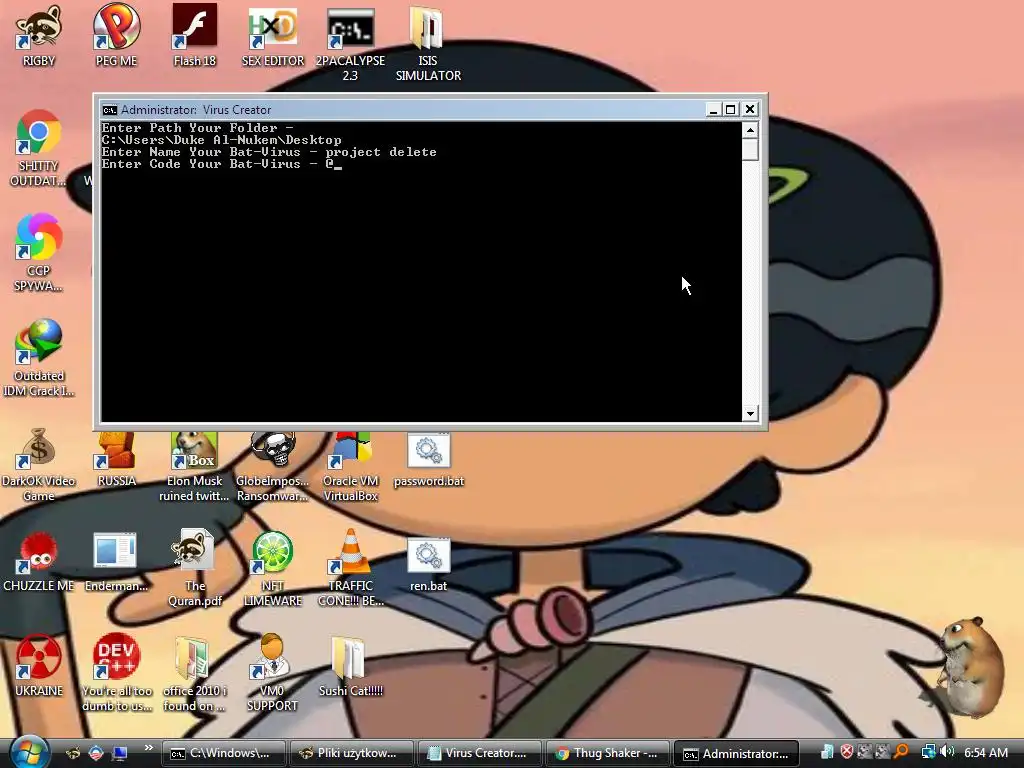Launch Outdated IDM Crack shortcut

click(x=39, y=358)
